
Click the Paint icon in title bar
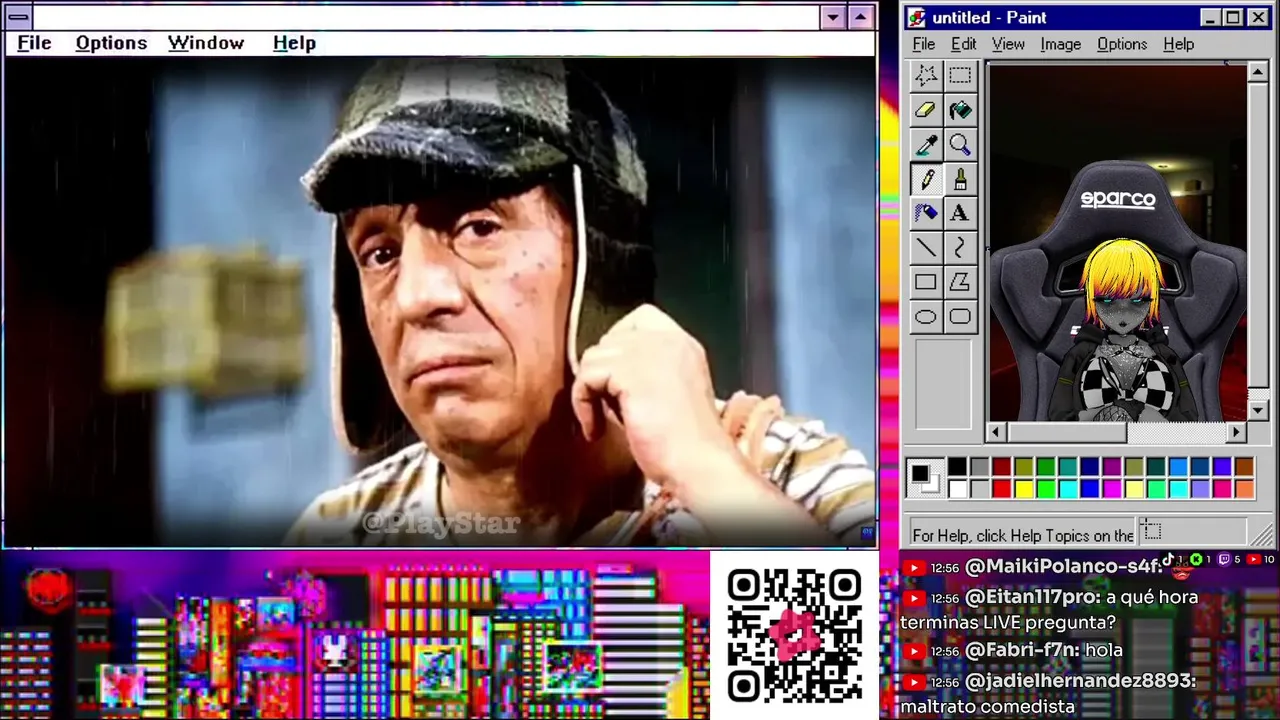point(917,18)
